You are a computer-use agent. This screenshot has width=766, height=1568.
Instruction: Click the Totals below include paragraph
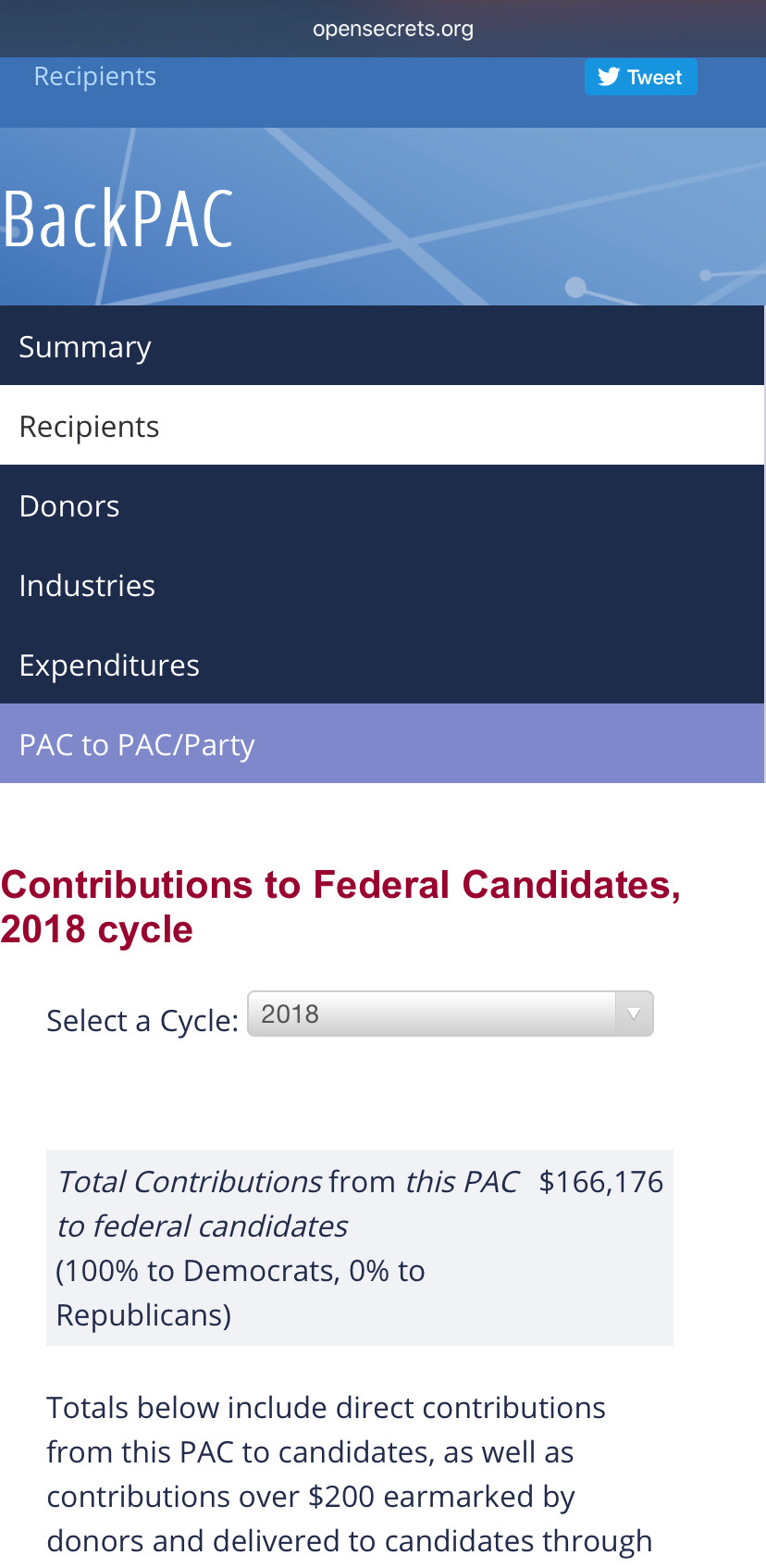click(x=350, y=1474)
